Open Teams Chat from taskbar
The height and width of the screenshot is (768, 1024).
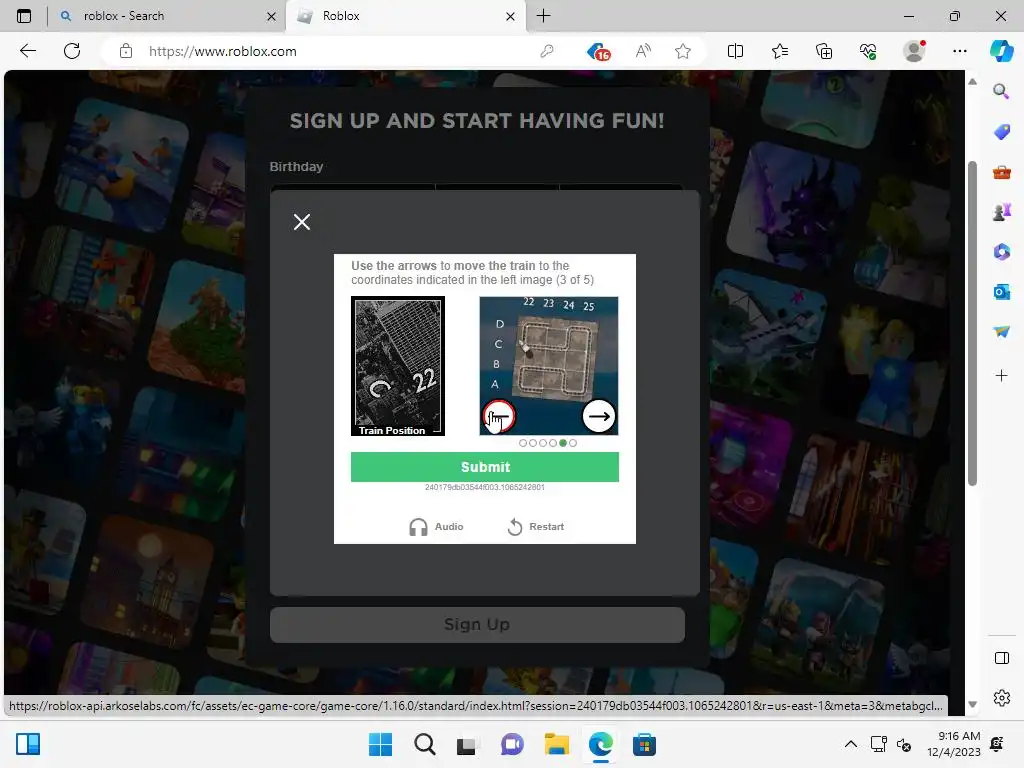click(512, 744)
